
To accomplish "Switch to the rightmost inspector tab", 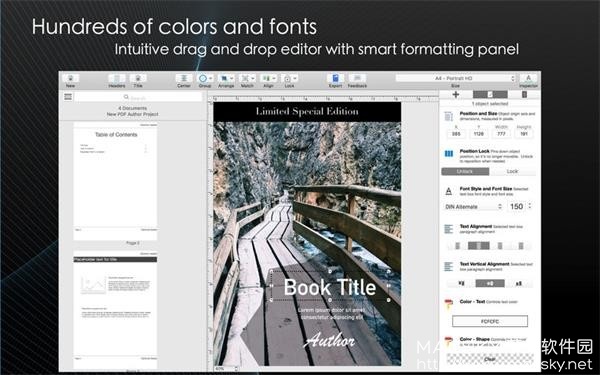I will click(x=524, y=95).
